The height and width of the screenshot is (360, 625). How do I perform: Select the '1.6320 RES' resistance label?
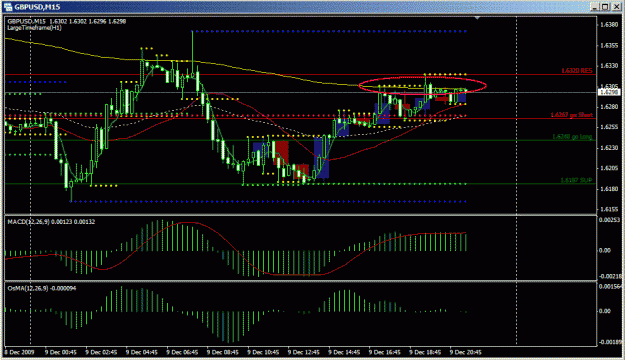tap(577, 71)
